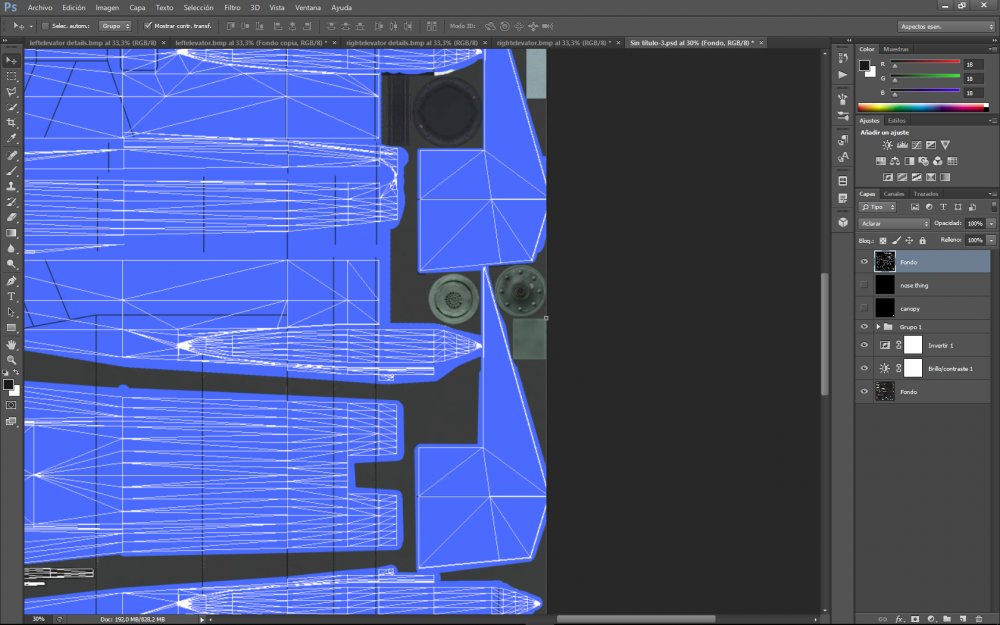Select the Path Selection tool

11,312
